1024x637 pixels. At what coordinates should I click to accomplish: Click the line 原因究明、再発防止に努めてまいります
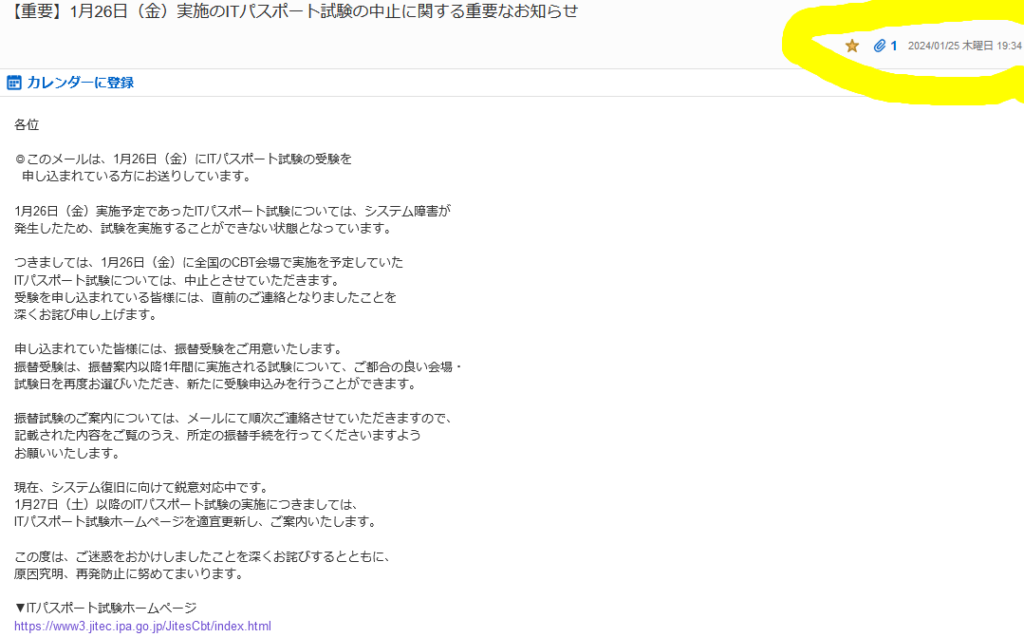[x=128, y=573]
